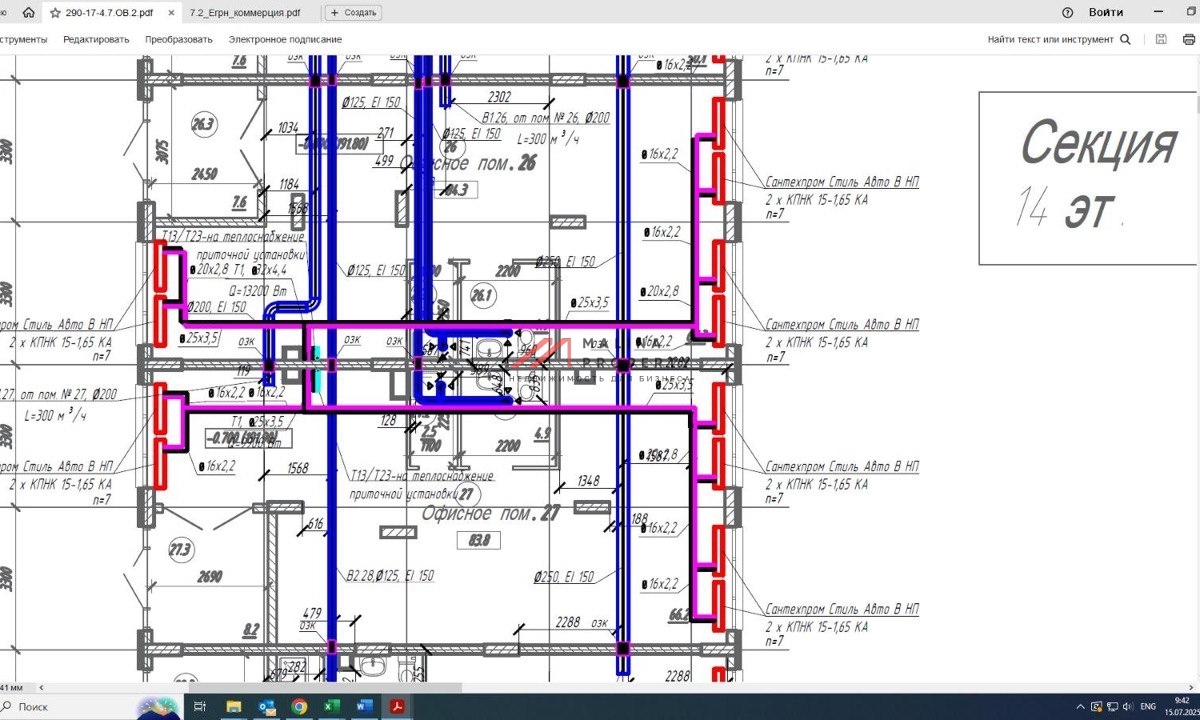Click the Создать new tab button
Viewport: 1200px width, 720px height.
point(353,13)
